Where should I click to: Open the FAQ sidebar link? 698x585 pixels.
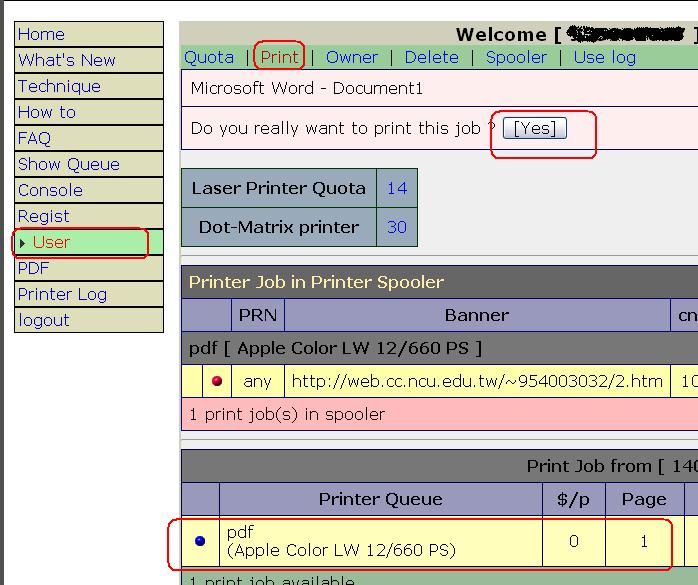[x=34, y=138]
